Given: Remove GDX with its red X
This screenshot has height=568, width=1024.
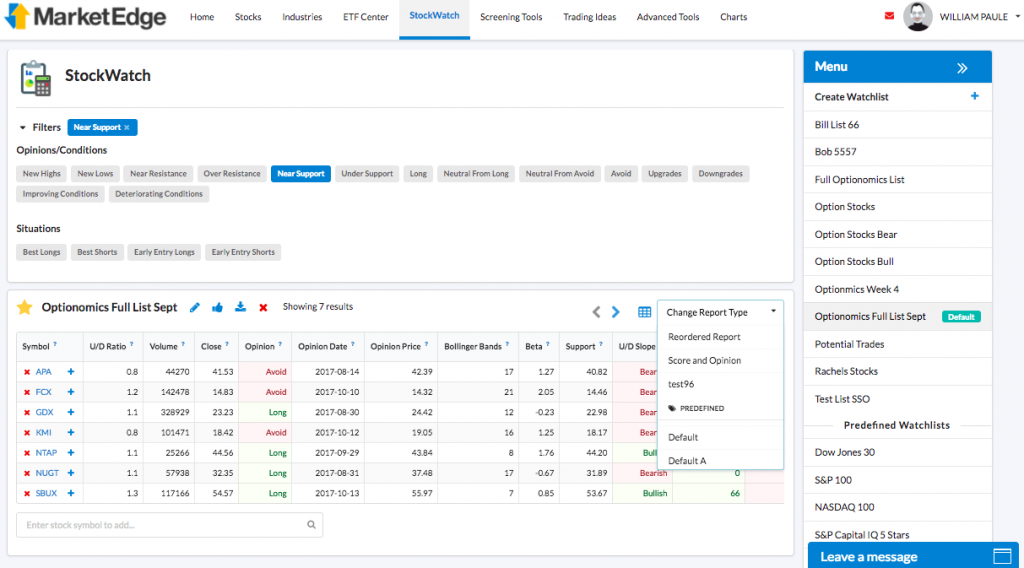Looking at the screenshot, I should pos(27,413).
